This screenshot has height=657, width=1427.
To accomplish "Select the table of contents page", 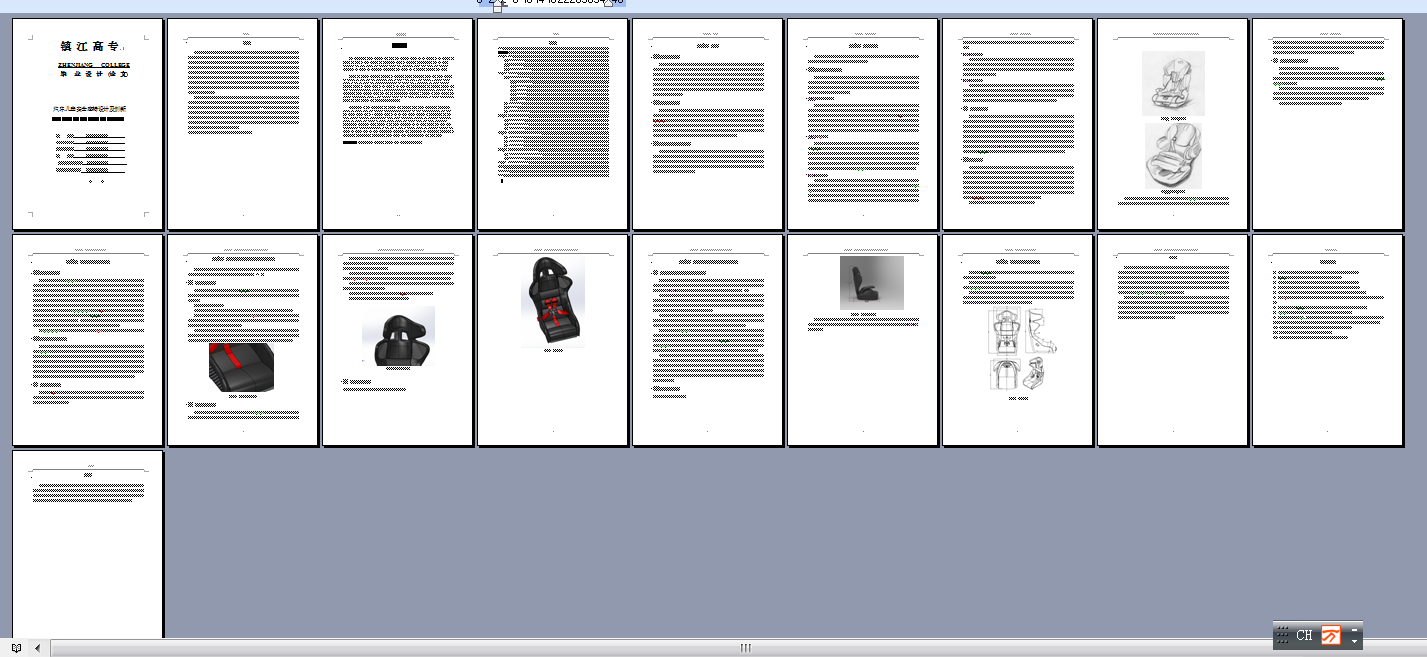I will [x=553, y=124].
